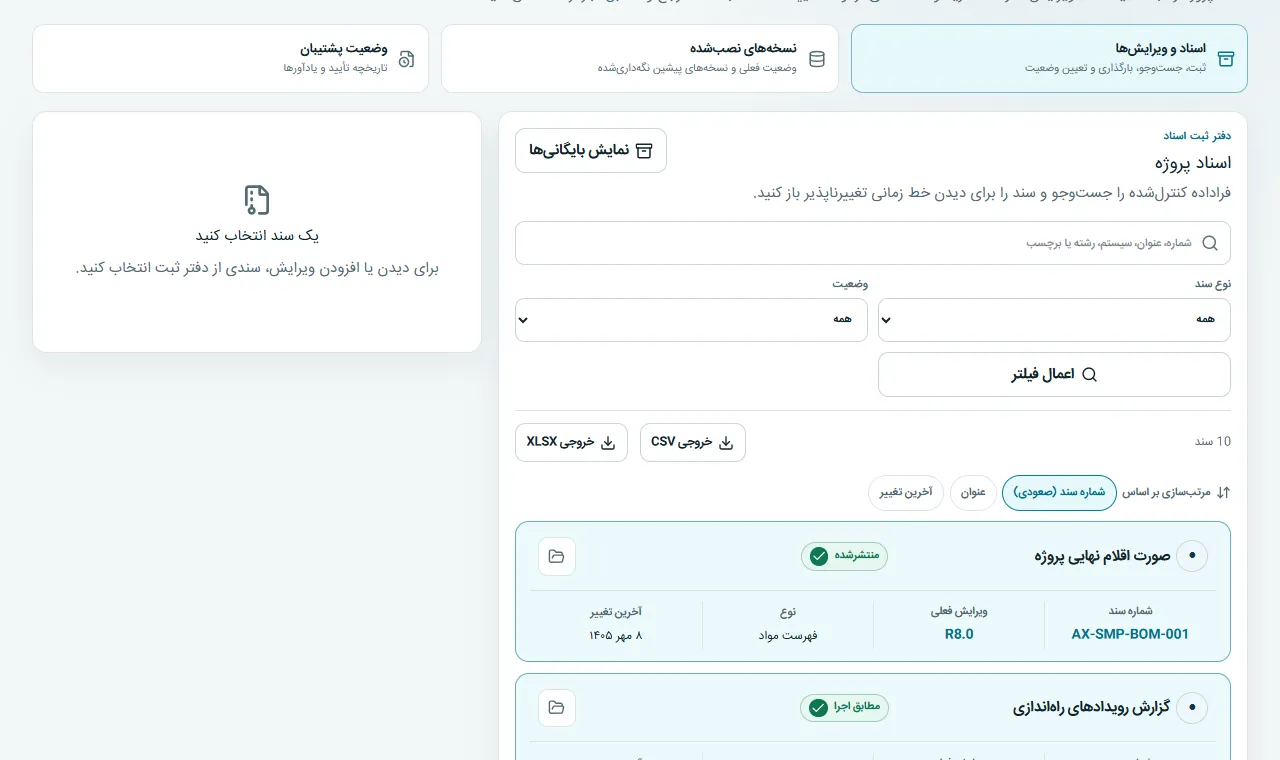The height and width of the screenshot is (760, 1280).
Task: Export list with خروجی CSV
Action: coord(693,442)
